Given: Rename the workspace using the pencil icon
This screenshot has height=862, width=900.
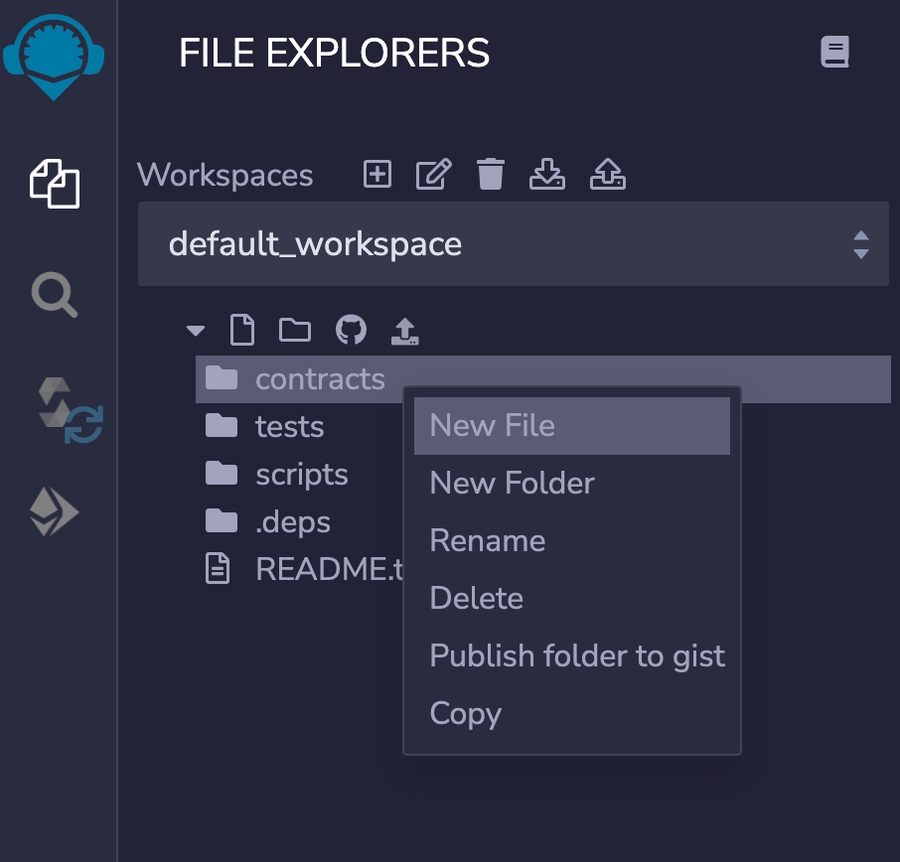Looking at the screenshot, I should point(431,173).
